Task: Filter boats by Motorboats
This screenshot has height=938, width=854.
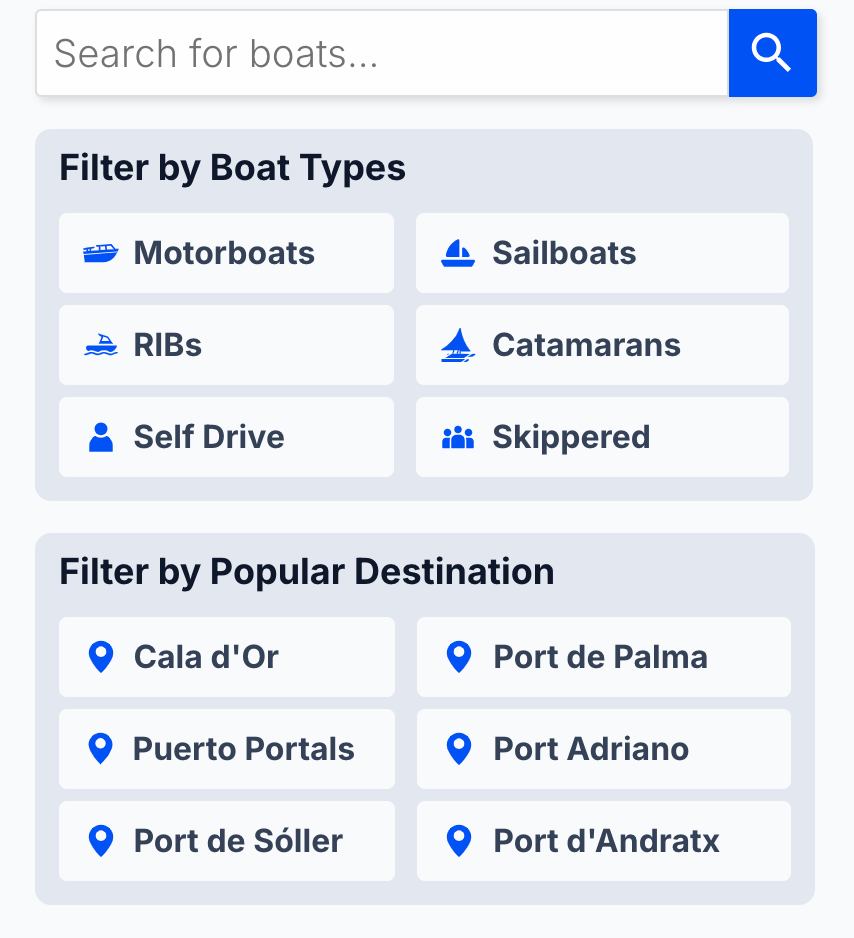Action: (x=226, y=253)
